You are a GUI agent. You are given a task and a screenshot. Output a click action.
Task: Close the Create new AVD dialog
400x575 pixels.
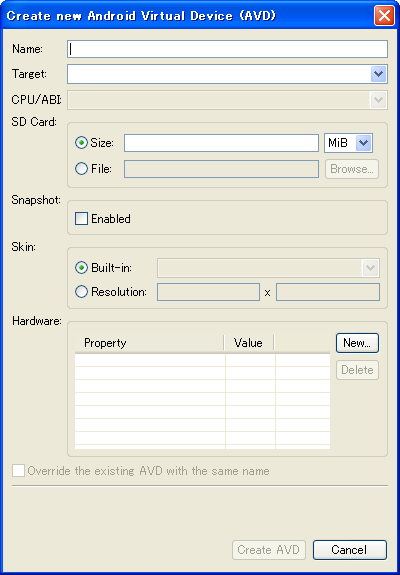[x=384, y=16]
